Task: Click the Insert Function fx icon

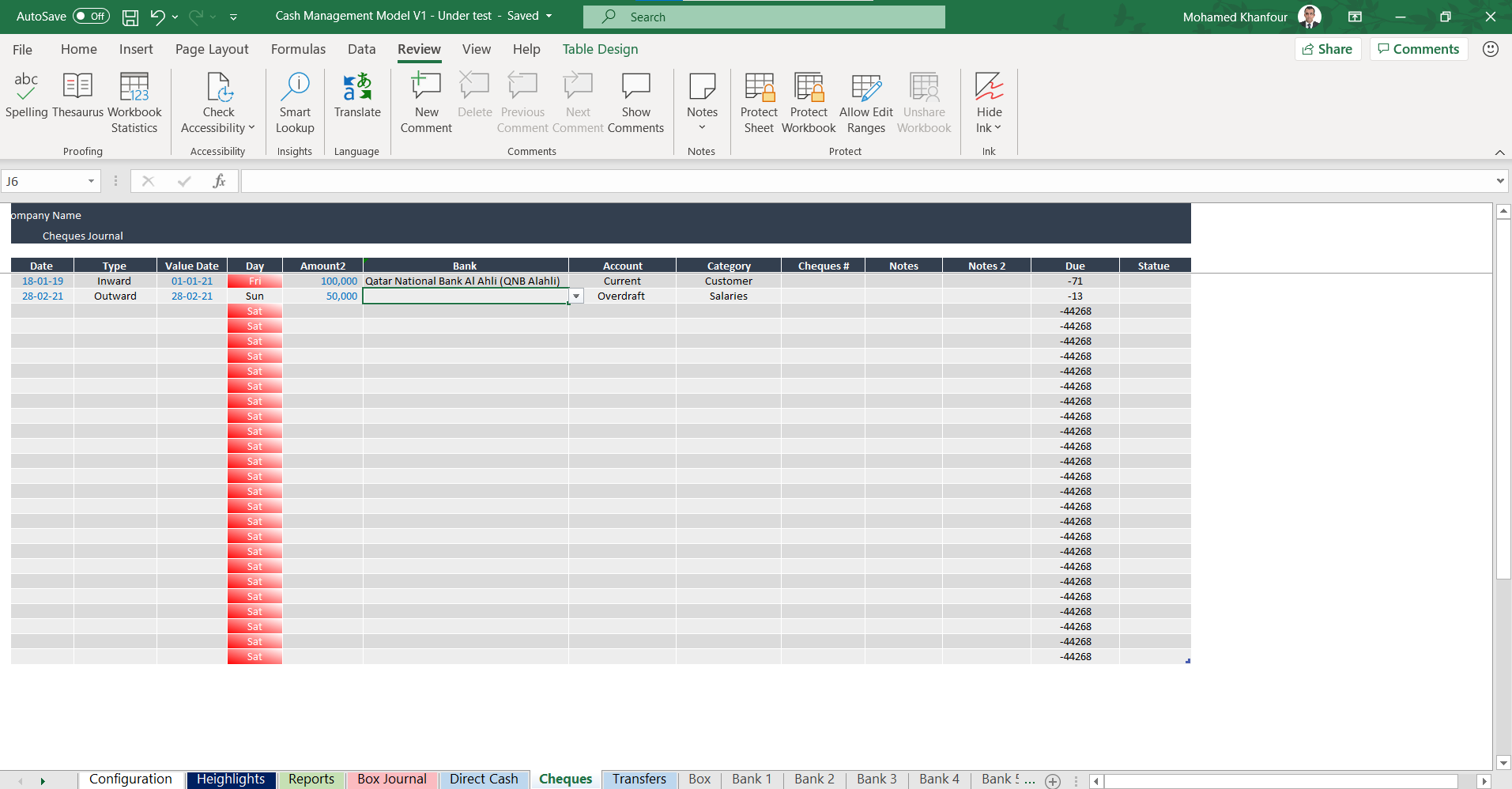Action: (219, 181)
